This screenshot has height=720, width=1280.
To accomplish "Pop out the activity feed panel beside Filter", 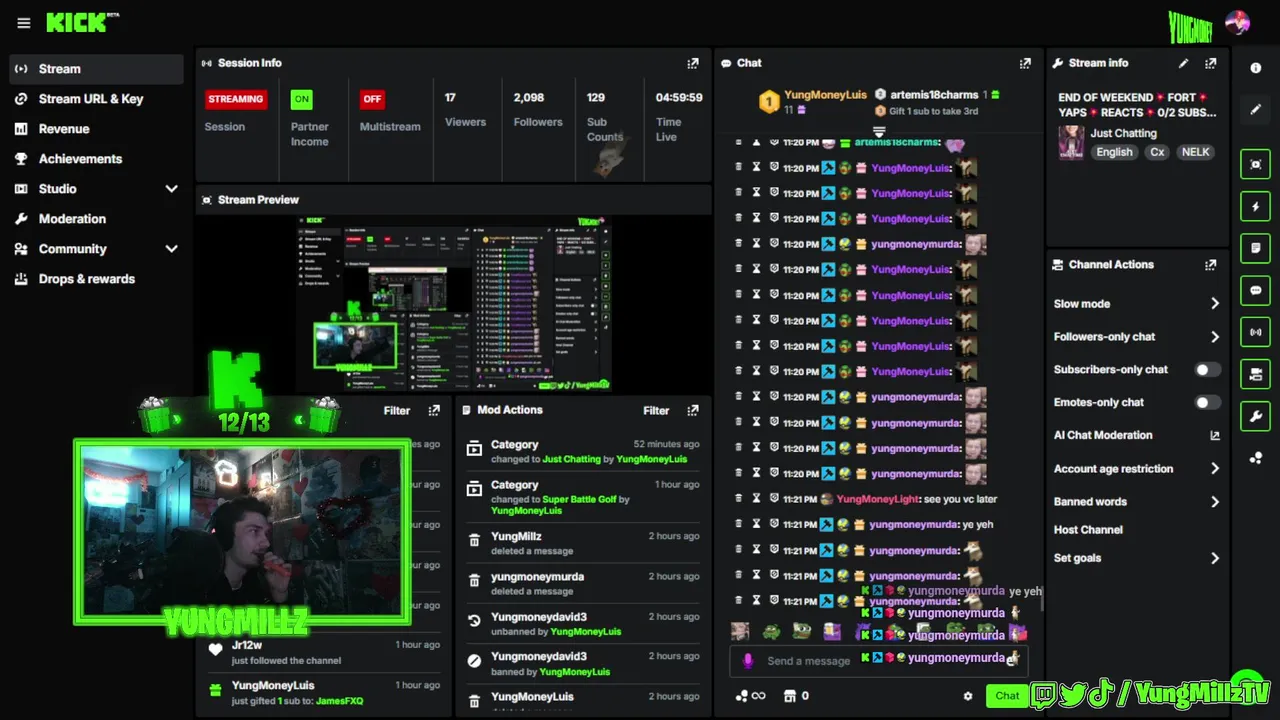I will (x=434, y=410).
